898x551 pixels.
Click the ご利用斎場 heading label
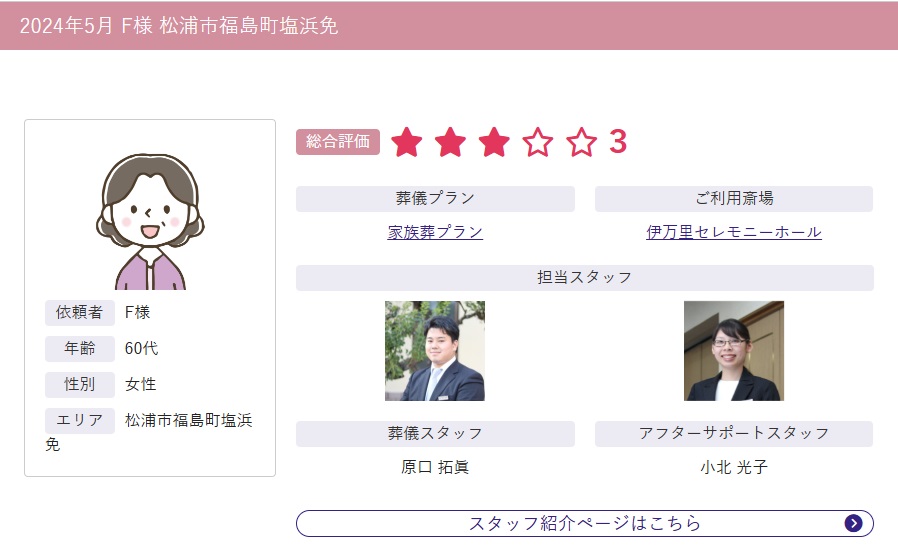pos(734,199)
